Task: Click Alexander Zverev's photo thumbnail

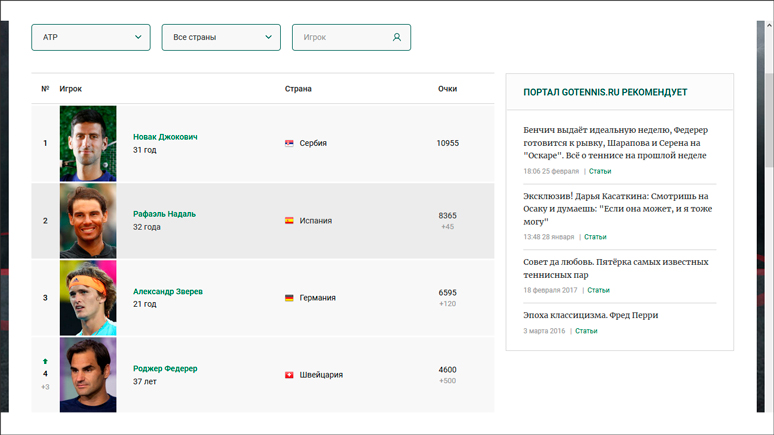Action: point(88,298)
